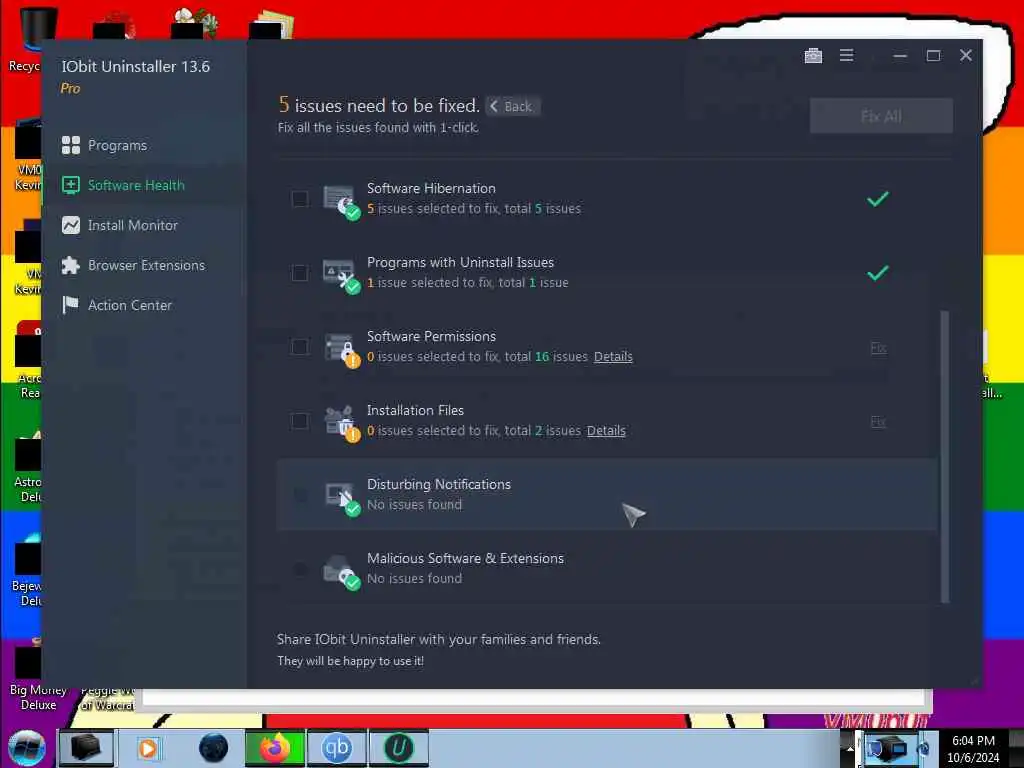Select Malicious Software & Extensions title
Screen dimensions: 1024x768
click(465, 558)
